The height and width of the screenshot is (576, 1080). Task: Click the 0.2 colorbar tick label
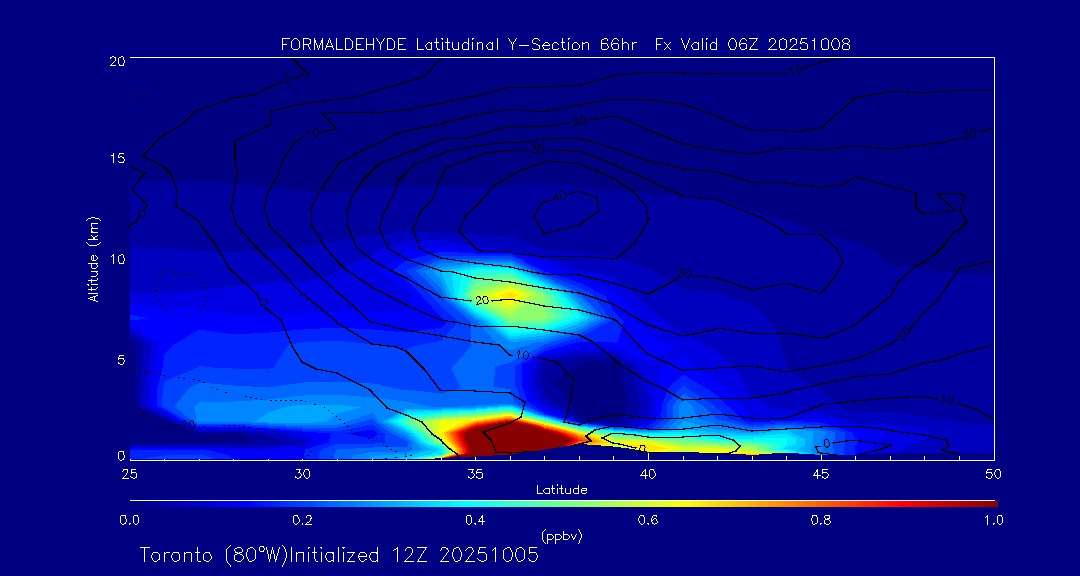302,520
